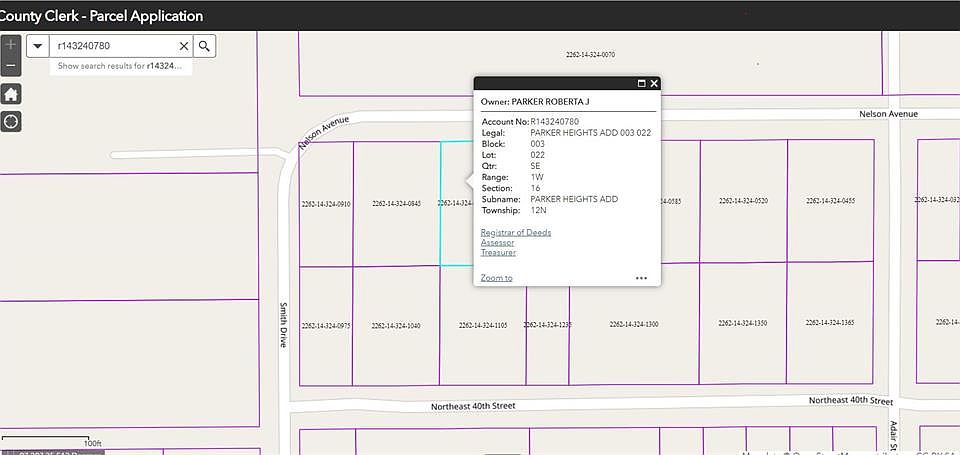The image size is (960, 455).
Task: Select parcel 2262-14-324-0845
Action: click(396, 204)
